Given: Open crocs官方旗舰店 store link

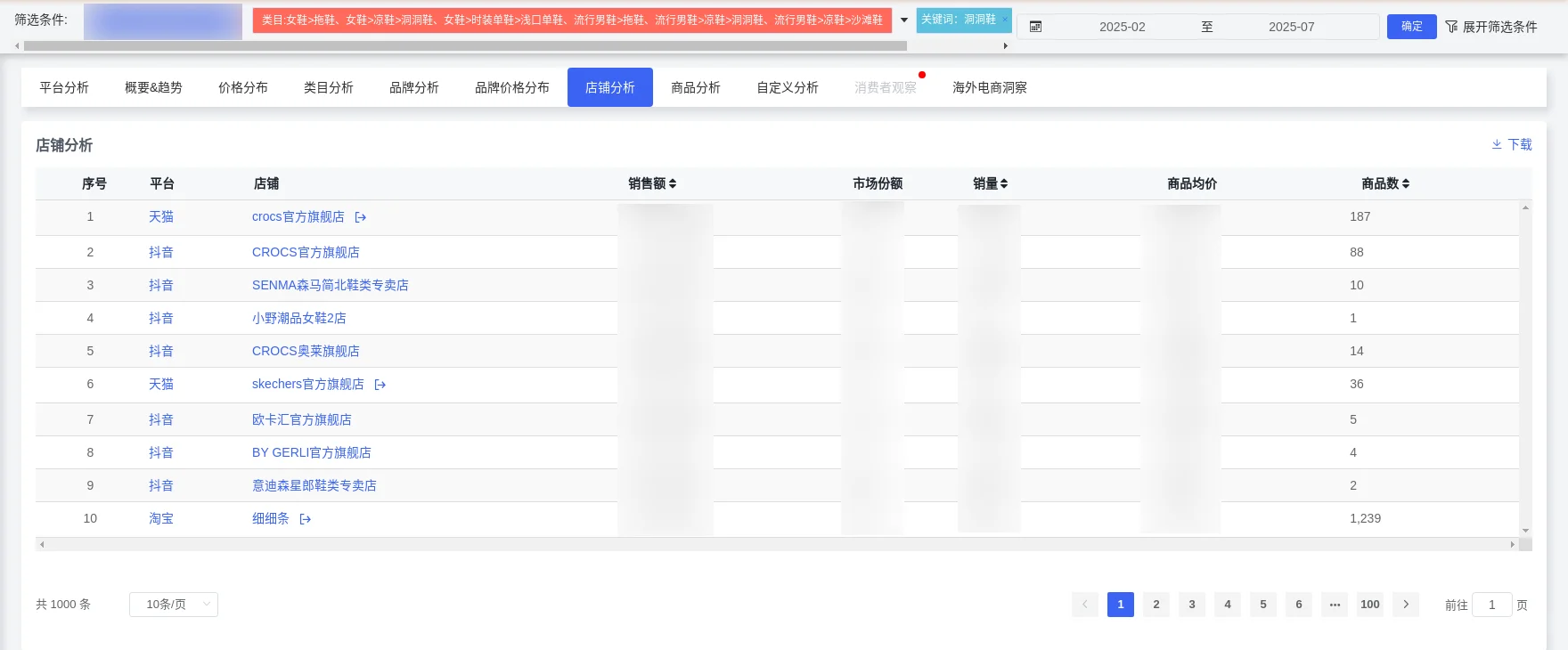Looking at the screenshot, I should (x=298, y=217).
